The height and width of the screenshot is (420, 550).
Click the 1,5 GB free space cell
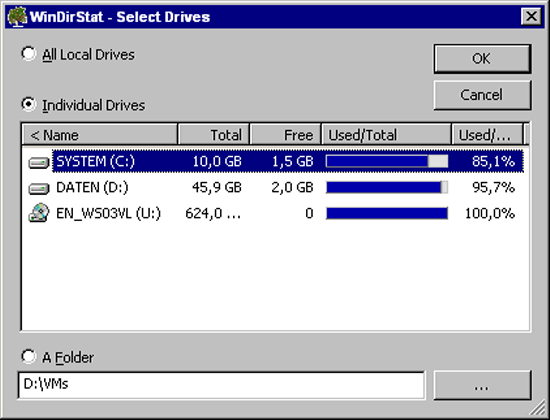[x=293, y=161]
